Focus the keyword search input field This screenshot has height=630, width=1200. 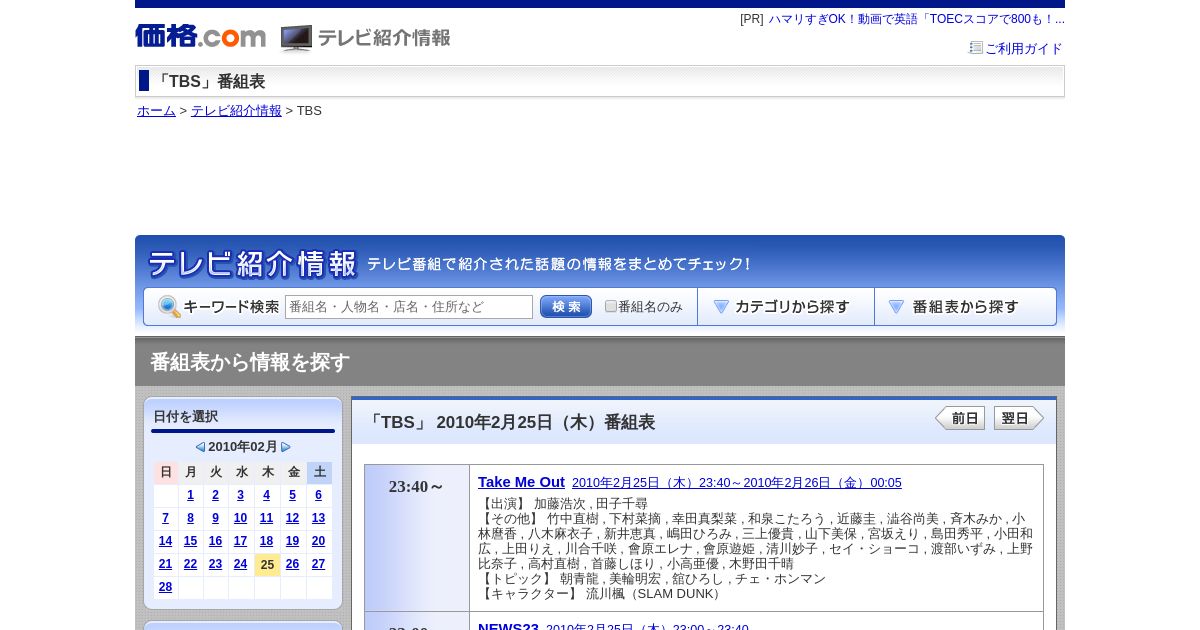click(x=409, y=307)
